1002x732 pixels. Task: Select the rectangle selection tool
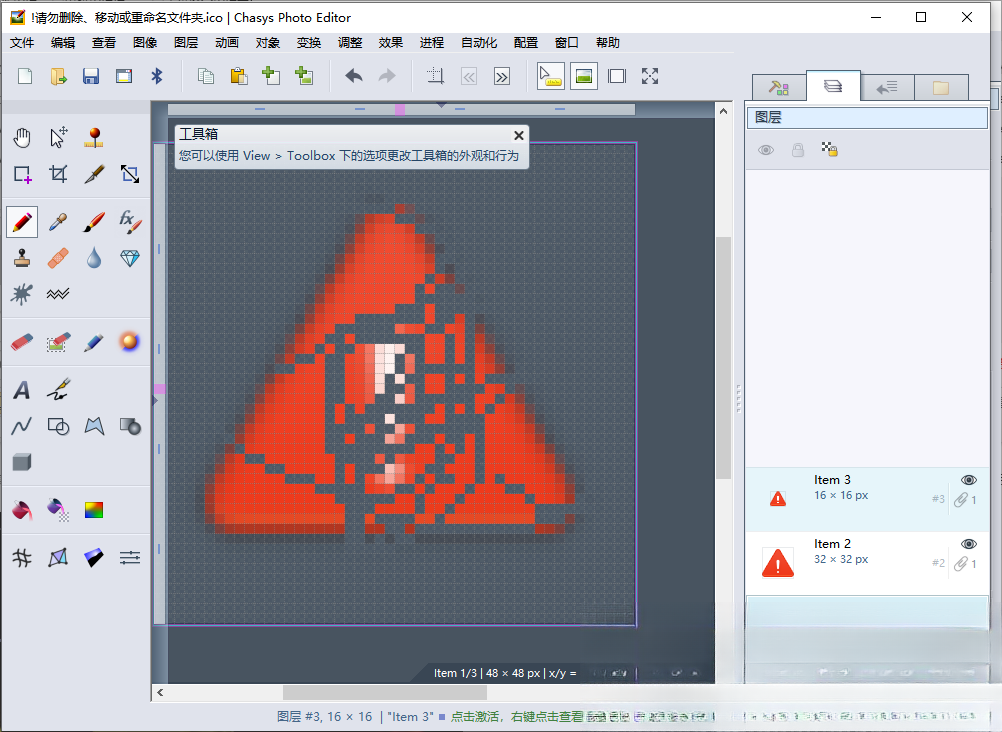coord(22,174)
